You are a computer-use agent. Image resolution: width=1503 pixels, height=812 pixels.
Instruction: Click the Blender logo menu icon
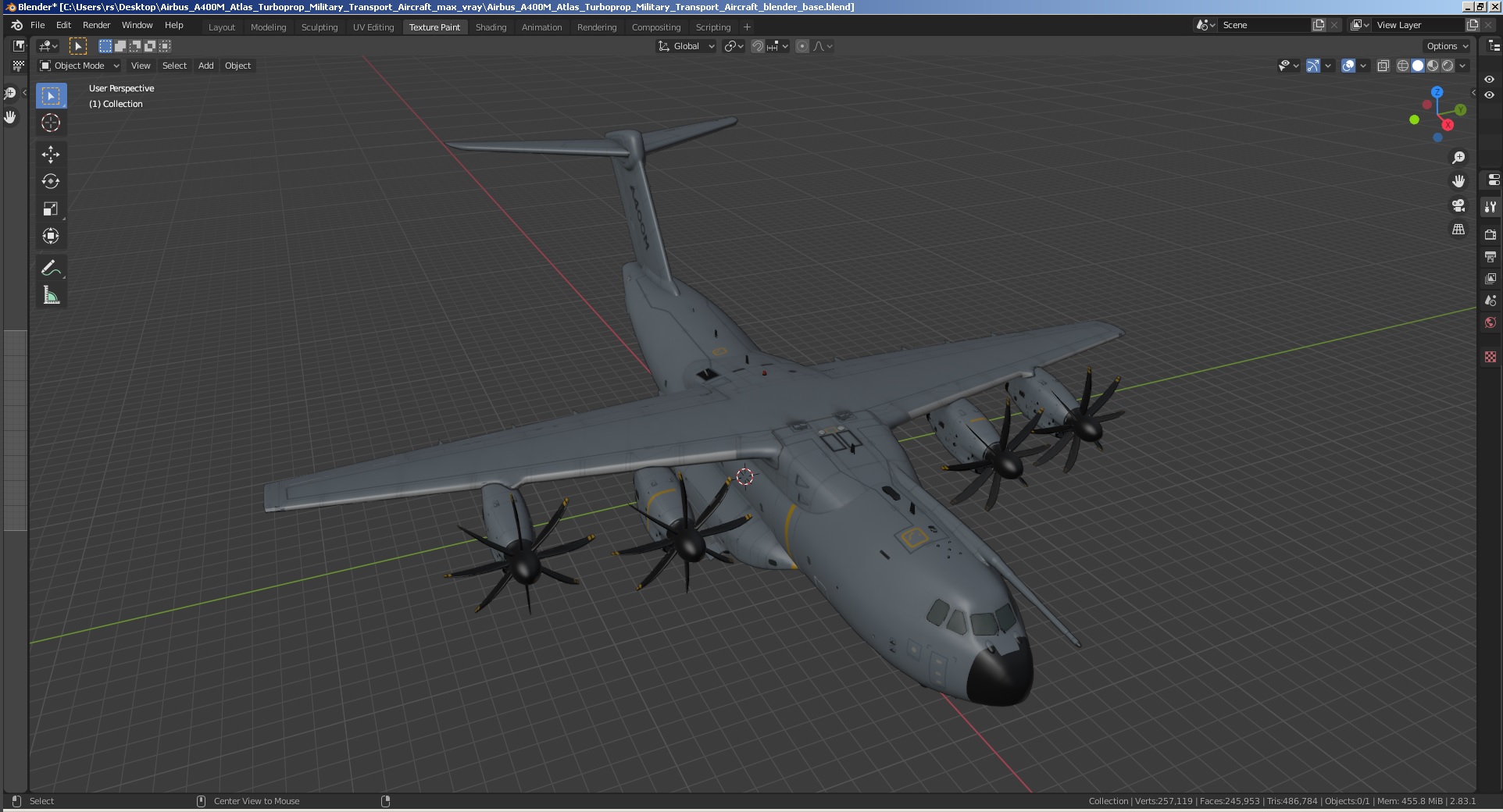pyautogui.click(x=16, y=25)
